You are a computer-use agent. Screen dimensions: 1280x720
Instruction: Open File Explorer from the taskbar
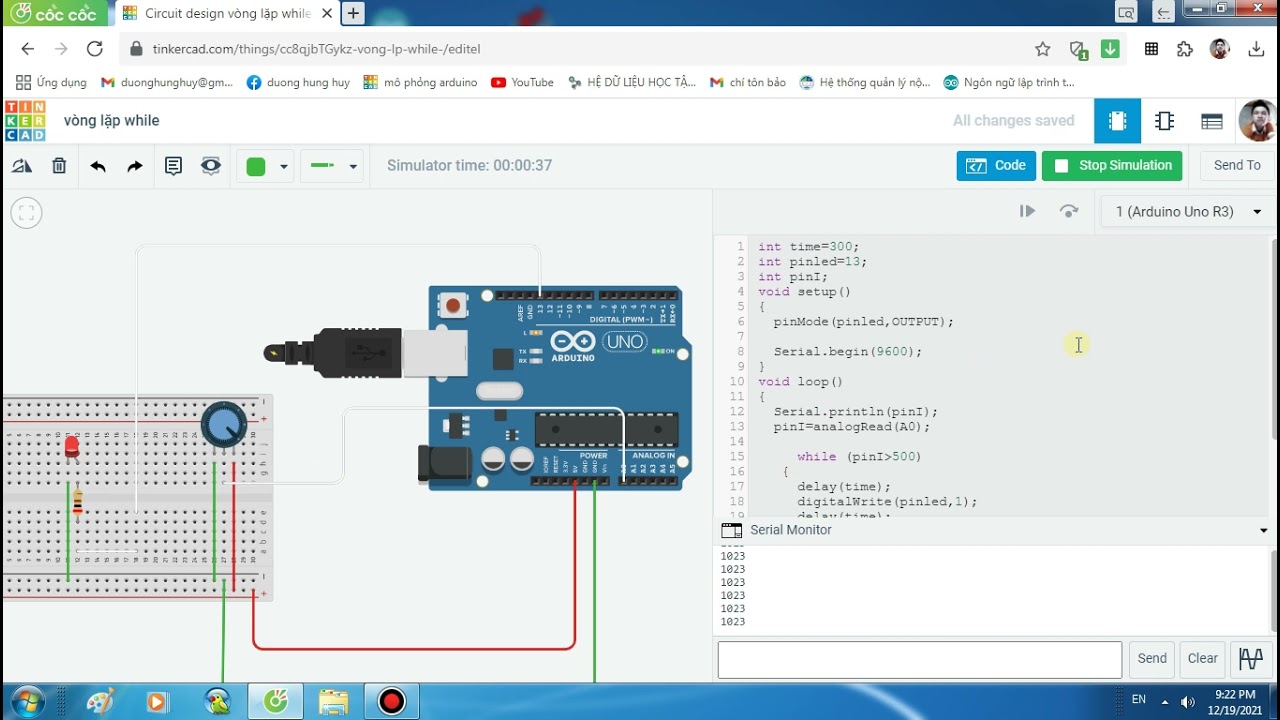334,701
